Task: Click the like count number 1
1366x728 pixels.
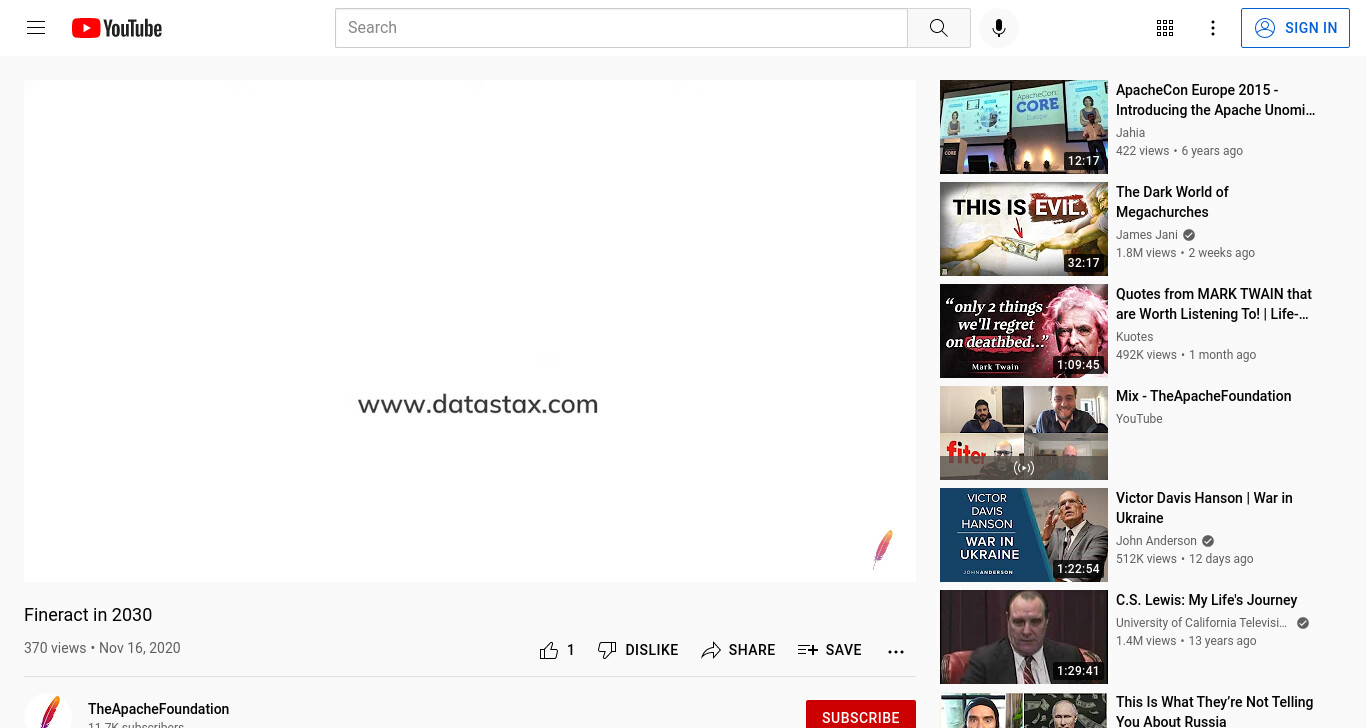Action: (x=571, y=650)
